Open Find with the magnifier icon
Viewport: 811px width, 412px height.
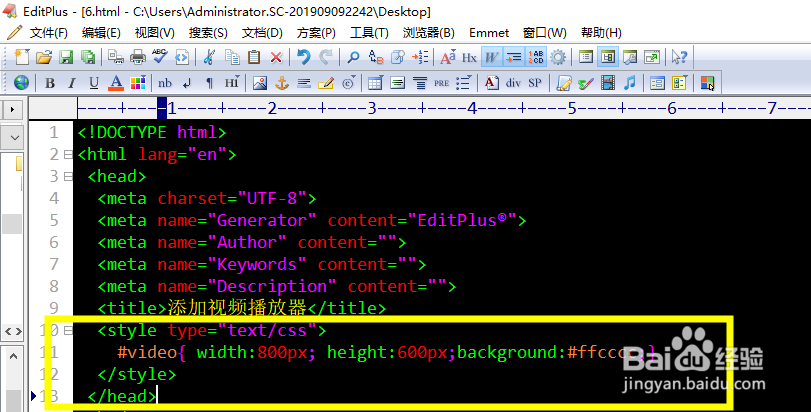click(353, 56)
